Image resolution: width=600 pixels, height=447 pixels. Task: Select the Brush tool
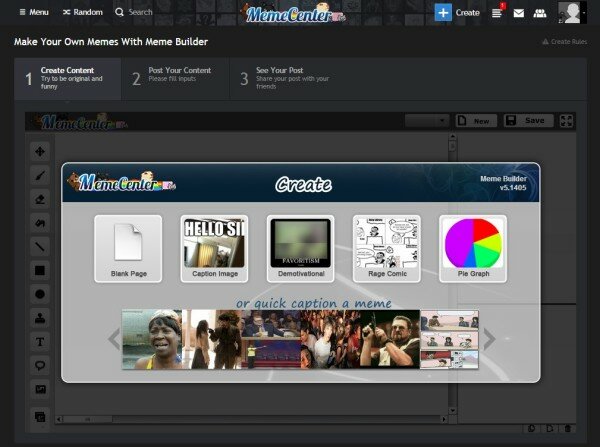pos(40,175)
